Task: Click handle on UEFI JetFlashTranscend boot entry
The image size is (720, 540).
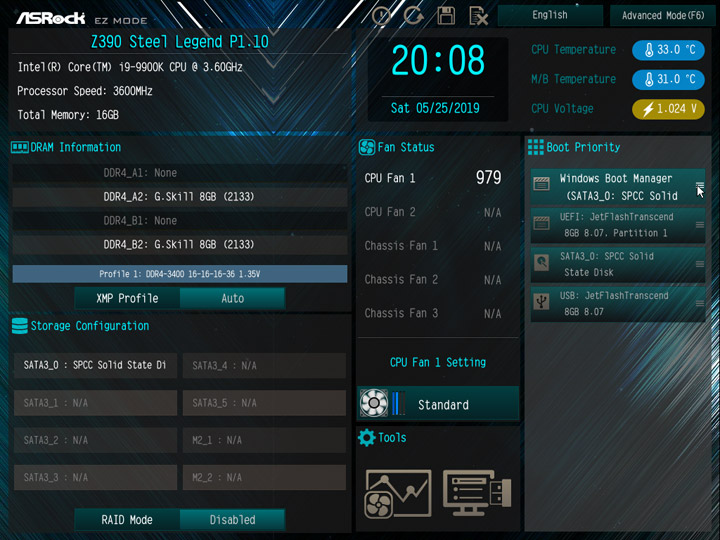Action: (x=699, y=225)
